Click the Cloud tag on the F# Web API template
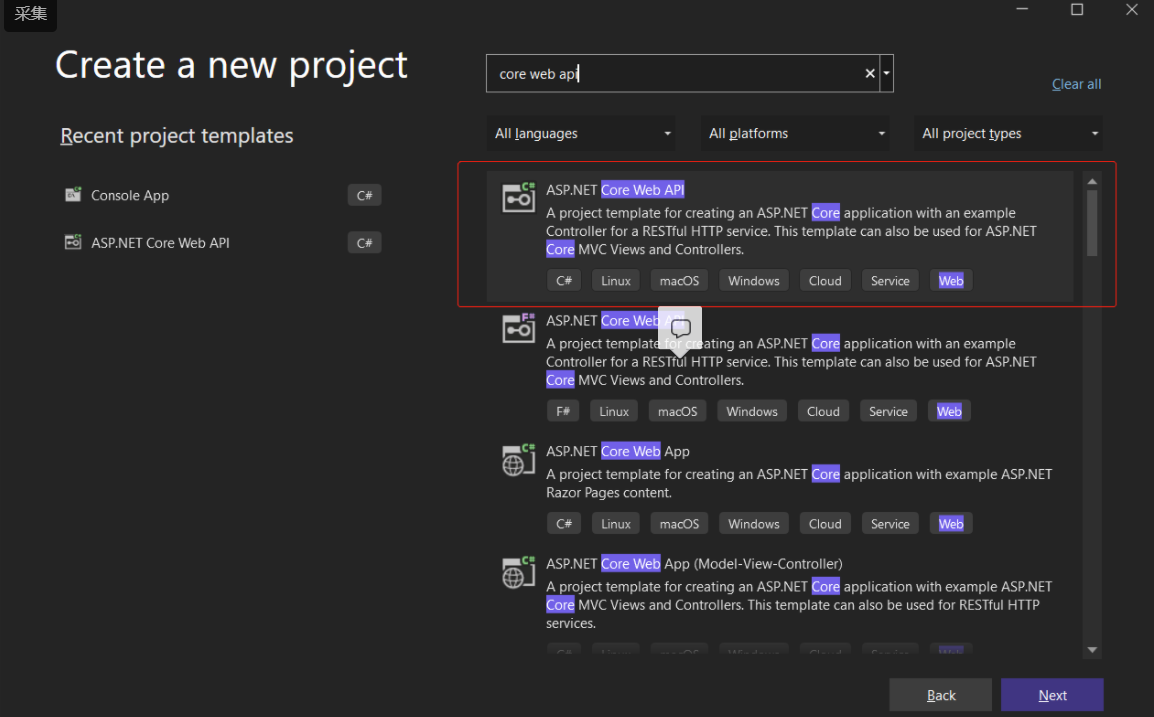Image resolution: width=1154 pixels, height=717 pixels. (823, 411)
